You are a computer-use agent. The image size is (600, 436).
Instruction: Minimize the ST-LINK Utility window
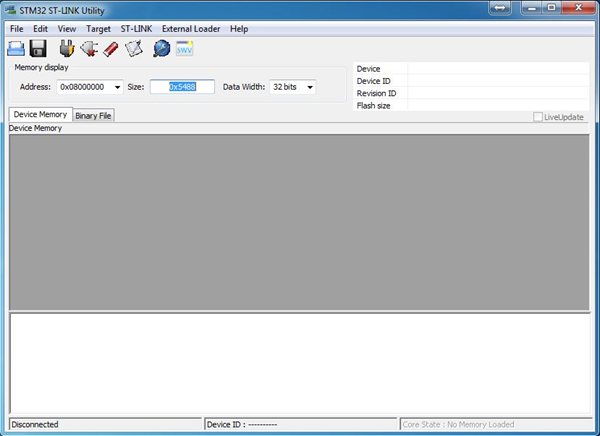pos(533,8)
